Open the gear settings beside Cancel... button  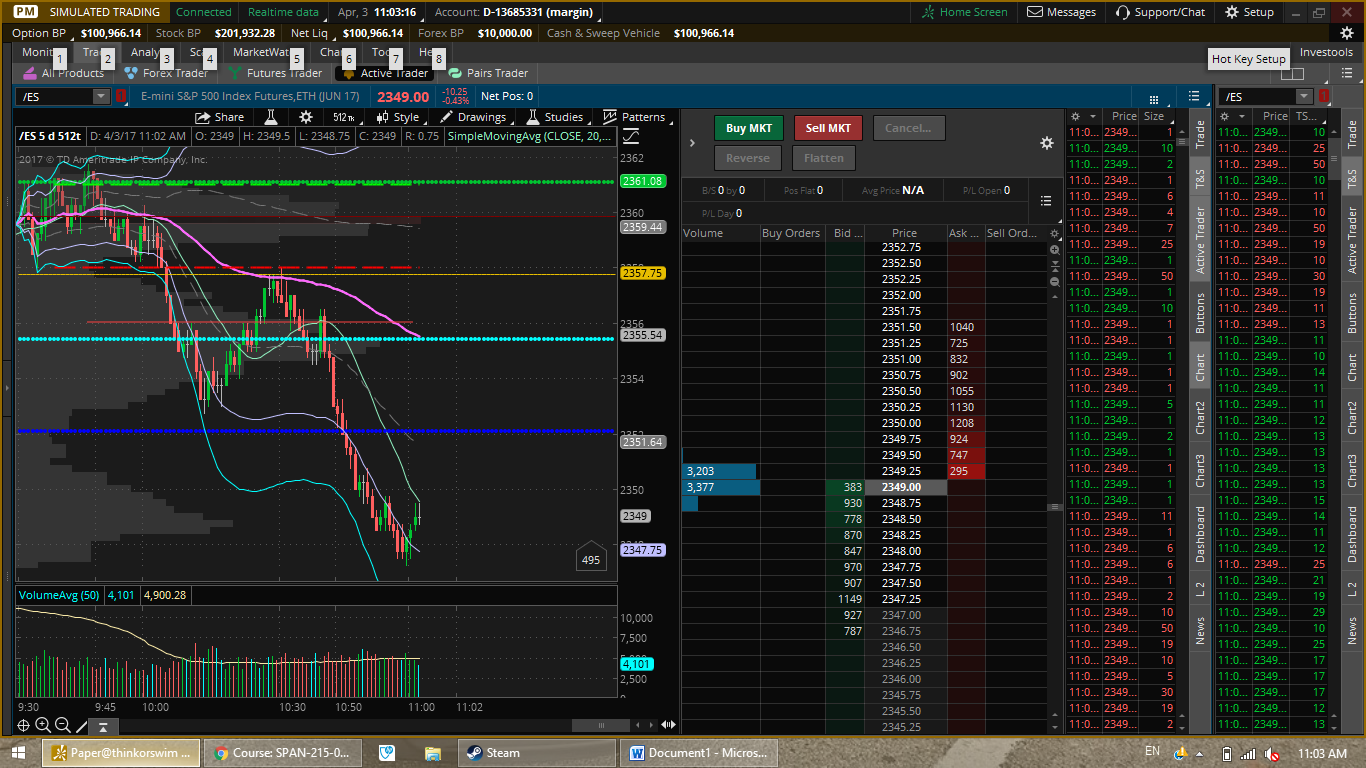coord(1047,143)
